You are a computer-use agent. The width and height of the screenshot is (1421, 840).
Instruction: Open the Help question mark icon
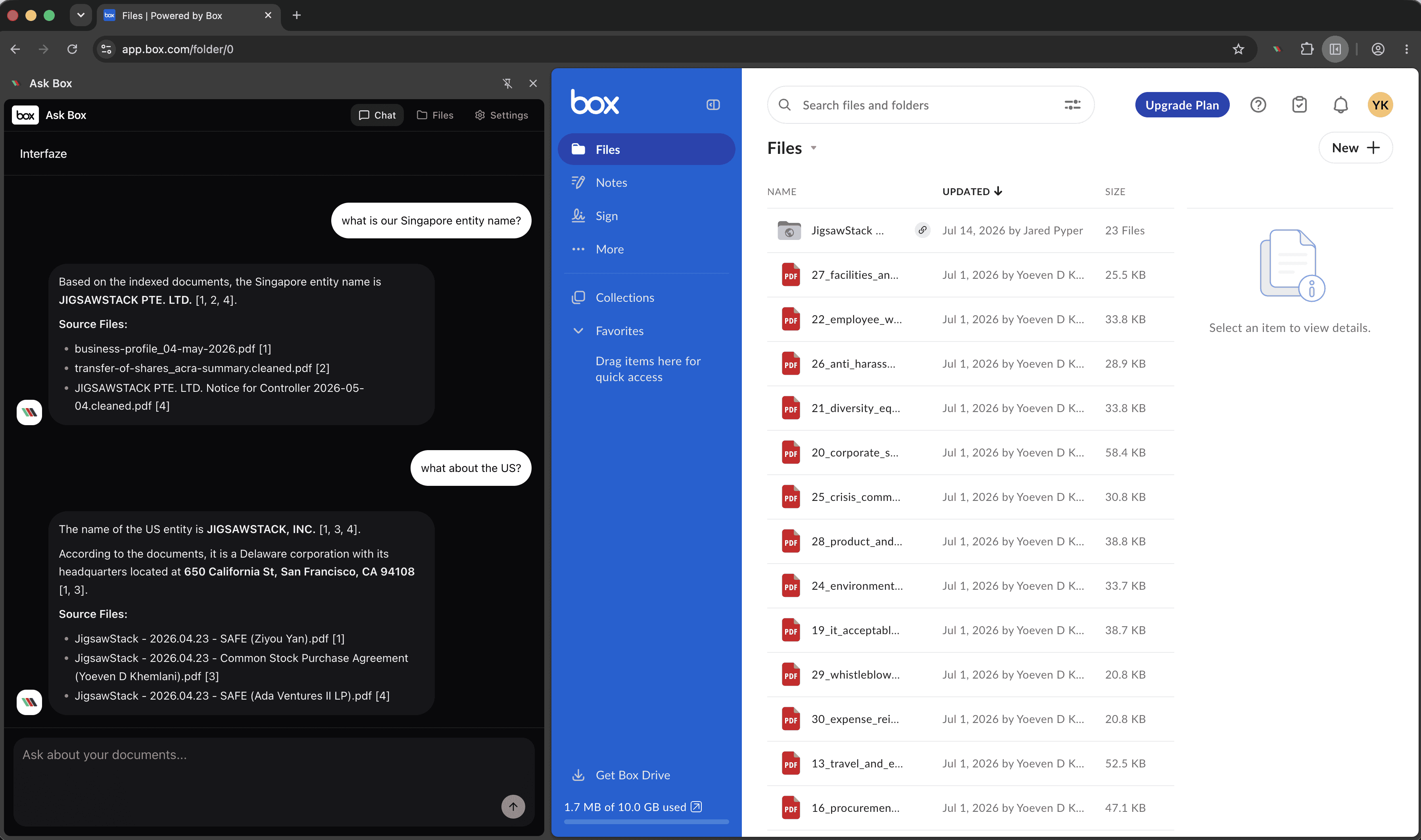[1258, 105]
